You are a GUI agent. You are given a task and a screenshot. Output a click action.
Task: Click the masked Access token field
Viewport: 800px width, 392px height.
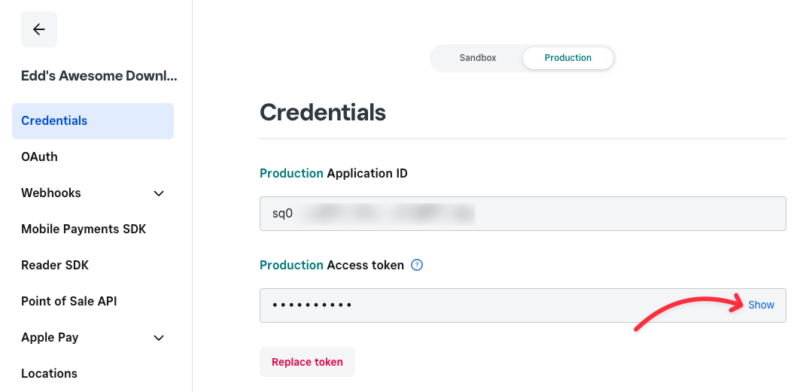pyautogui.click(x=523, y=305)
